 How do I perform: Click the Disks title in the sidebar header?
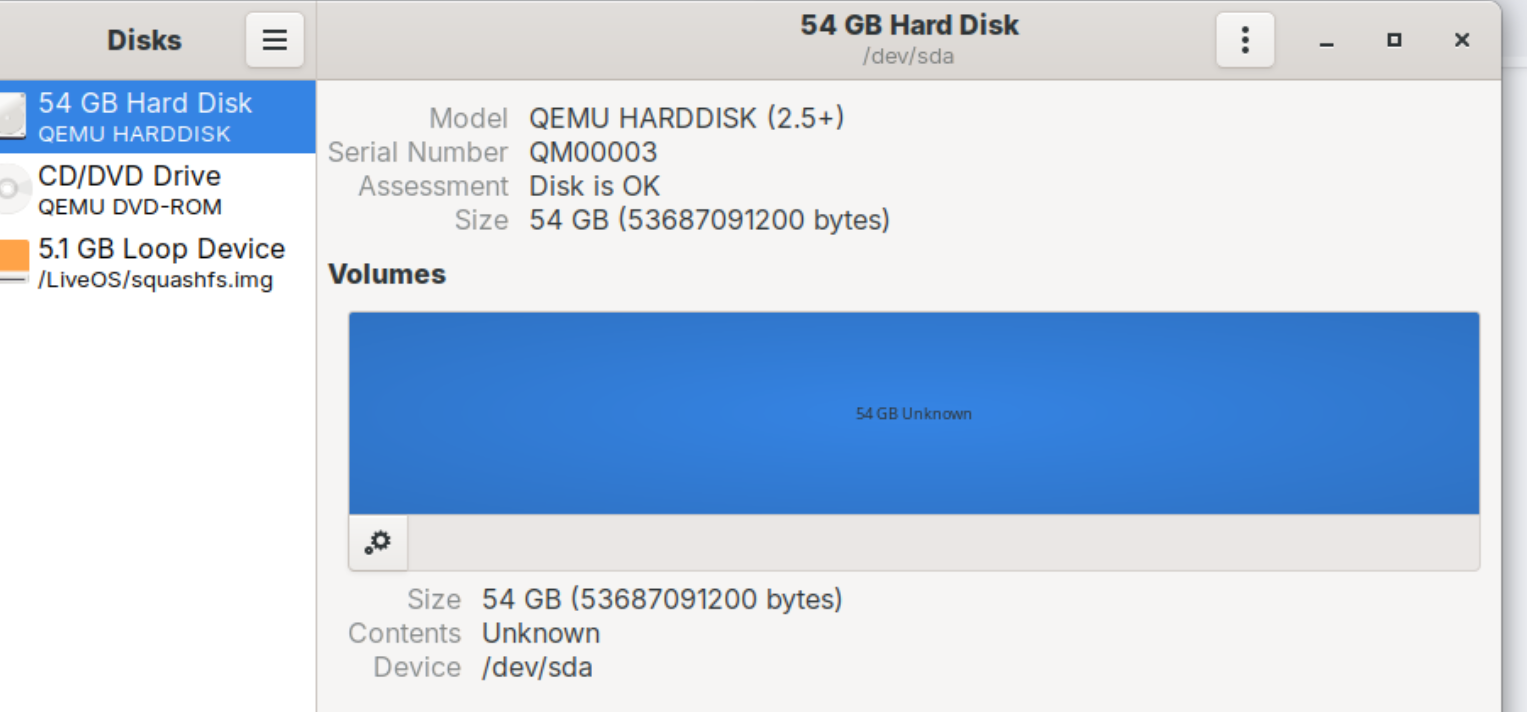(144, 40)
